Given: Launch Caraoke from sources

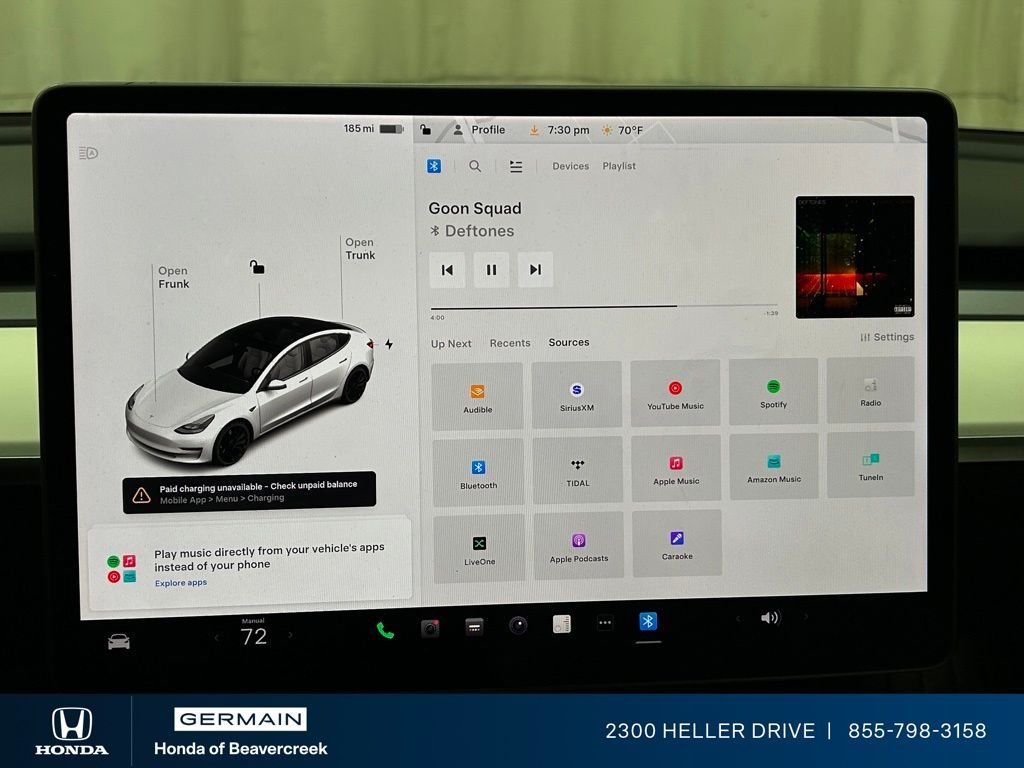Looking at the screenshot, I should (677, 544).
